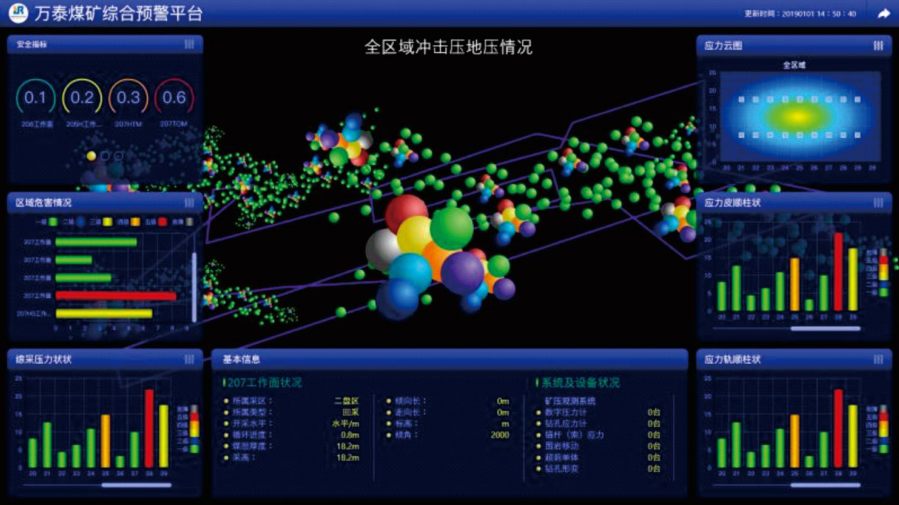Click the horizontal scrollbar under 应力轨顺柱状 chart
This screenshot has height=505, width=899.
[826, 485]
